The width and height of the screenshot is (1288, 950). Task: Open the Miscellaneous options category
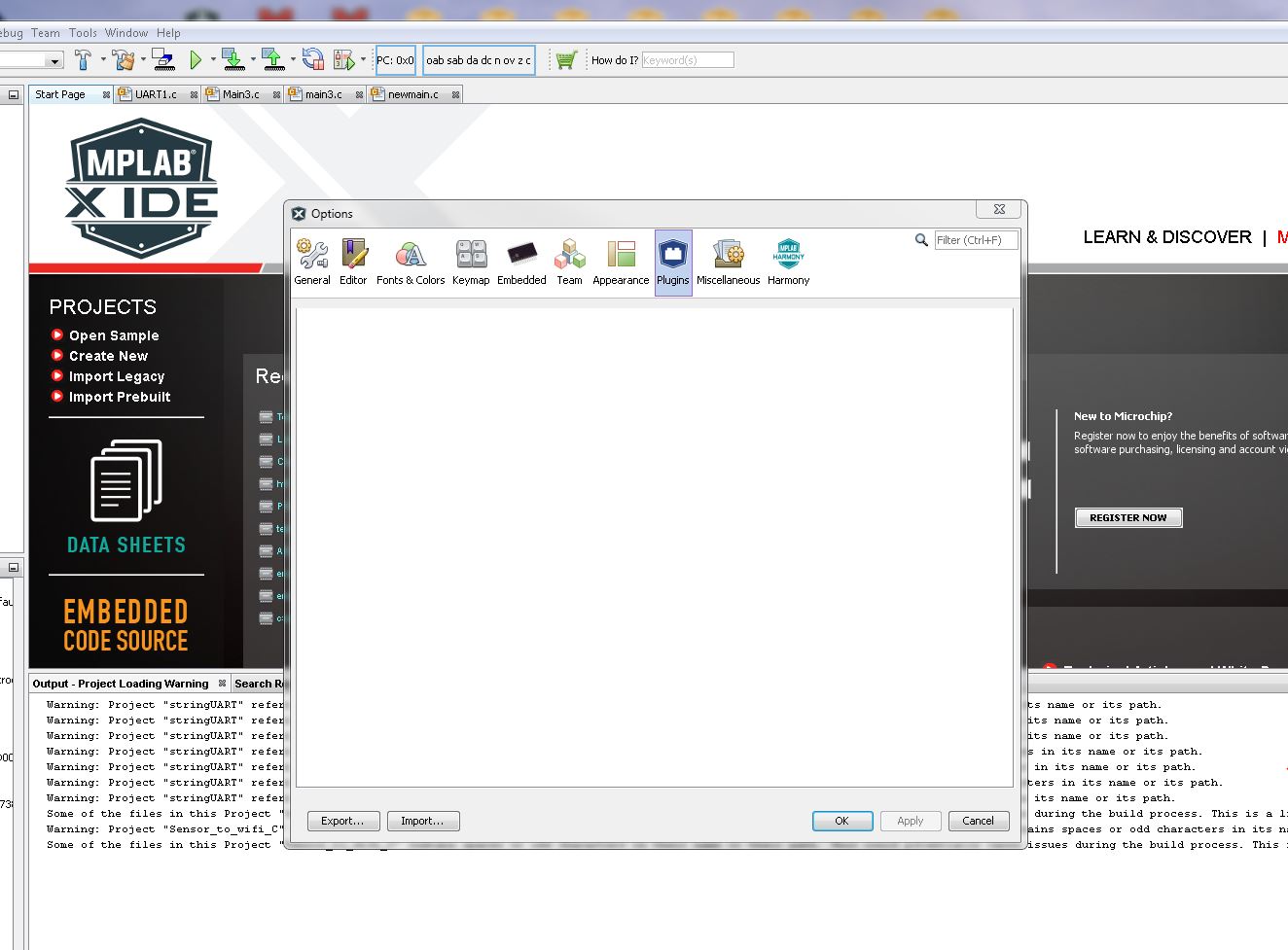pos(728,262)
